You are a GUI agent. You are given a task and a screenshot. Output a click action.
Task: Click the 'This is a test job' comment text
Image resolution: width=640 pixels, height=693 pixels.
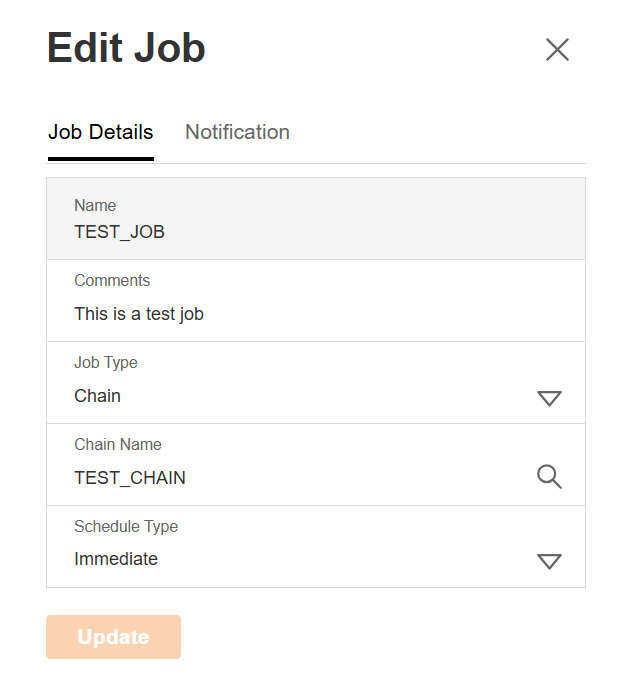[139, 314]
